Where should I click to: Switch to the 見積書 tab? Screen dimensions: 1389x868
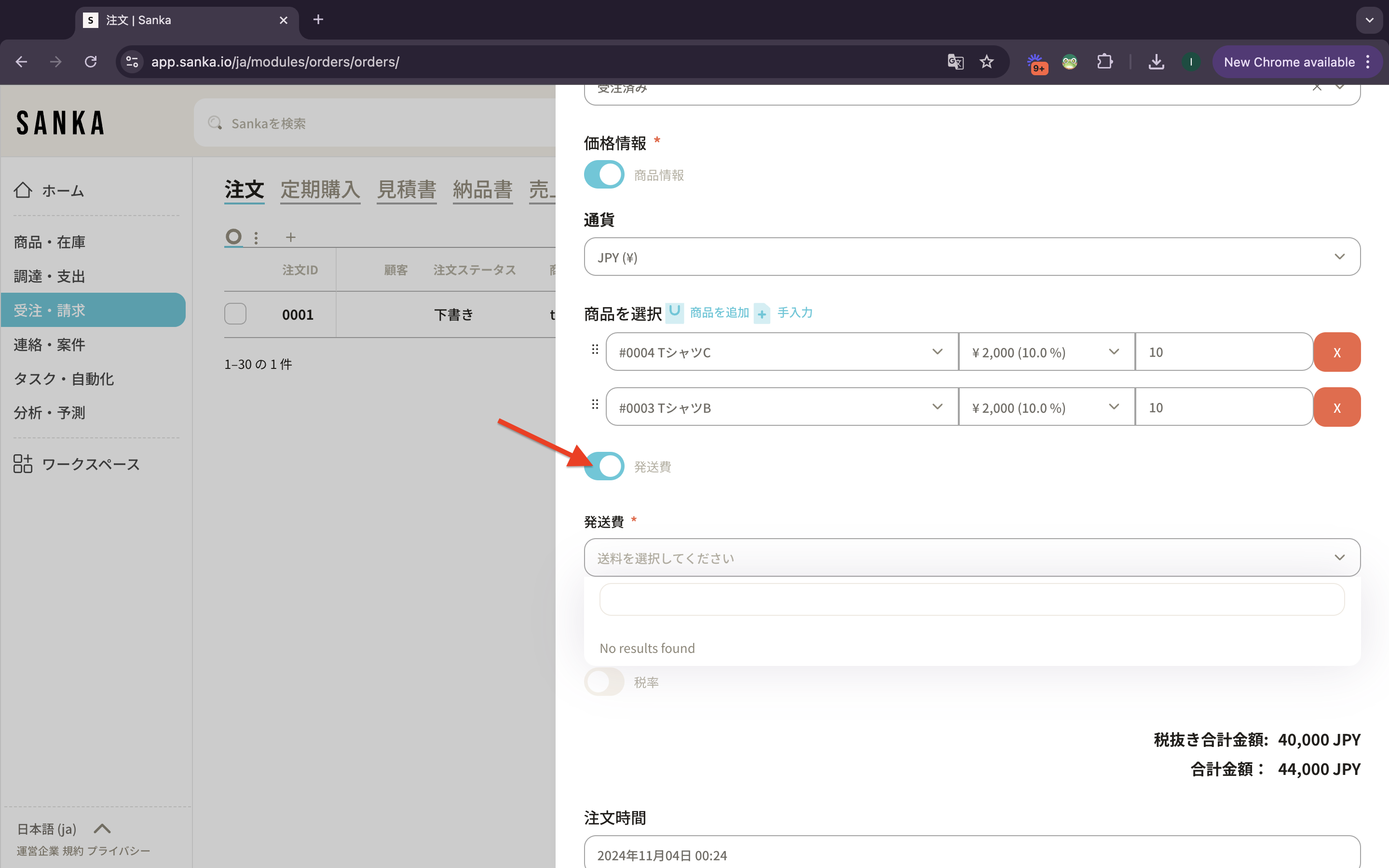[x=407, y=190]
